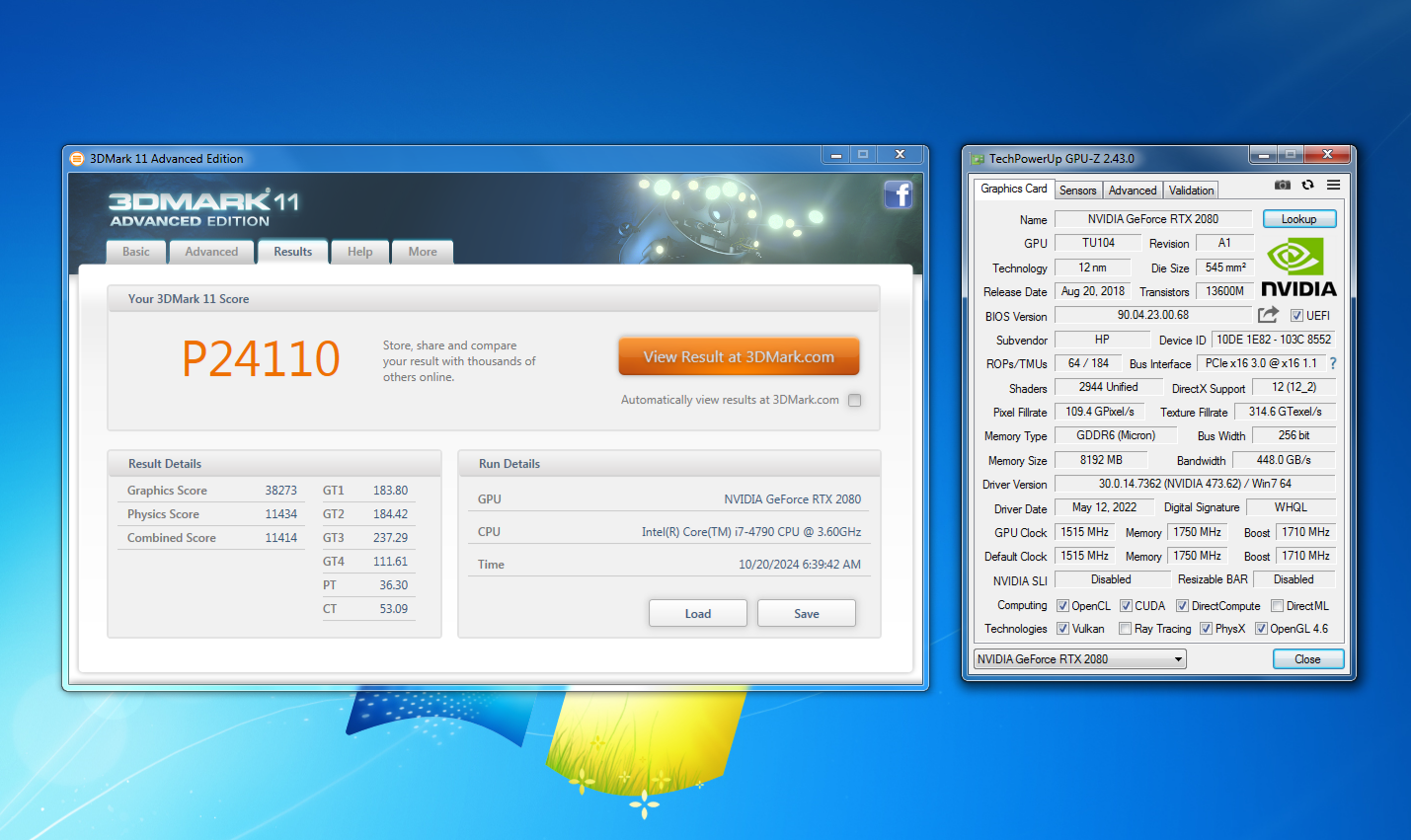Click the run time 10/20/2024 6:39:42 AM
Image resolution: width=1411 pixels, height=840 pixels.
pos(800,565)
